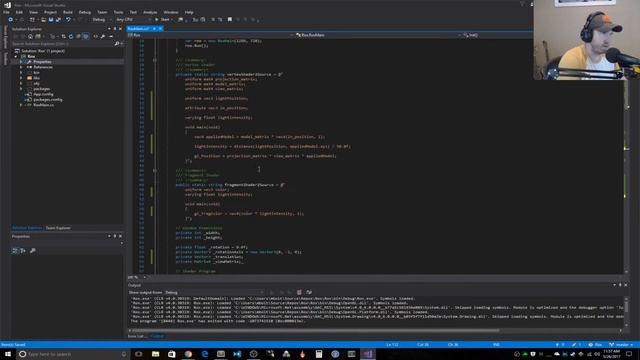Open the Help menu
Image resolution: width=640 pixels, height=360 pixels.
[x=189, y=12]
